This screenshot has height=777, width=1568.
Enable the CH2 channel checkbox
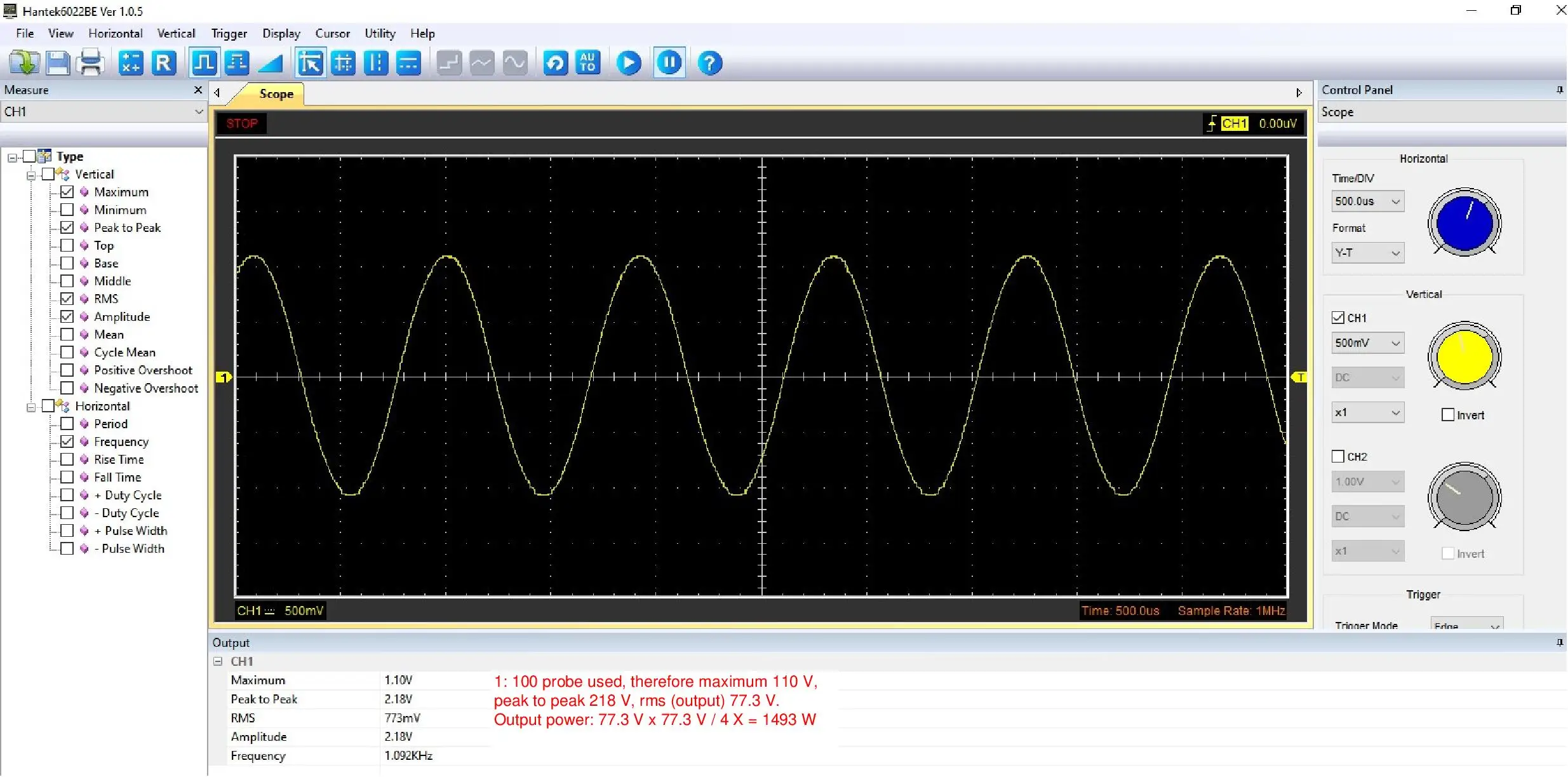click(1337, 456)
